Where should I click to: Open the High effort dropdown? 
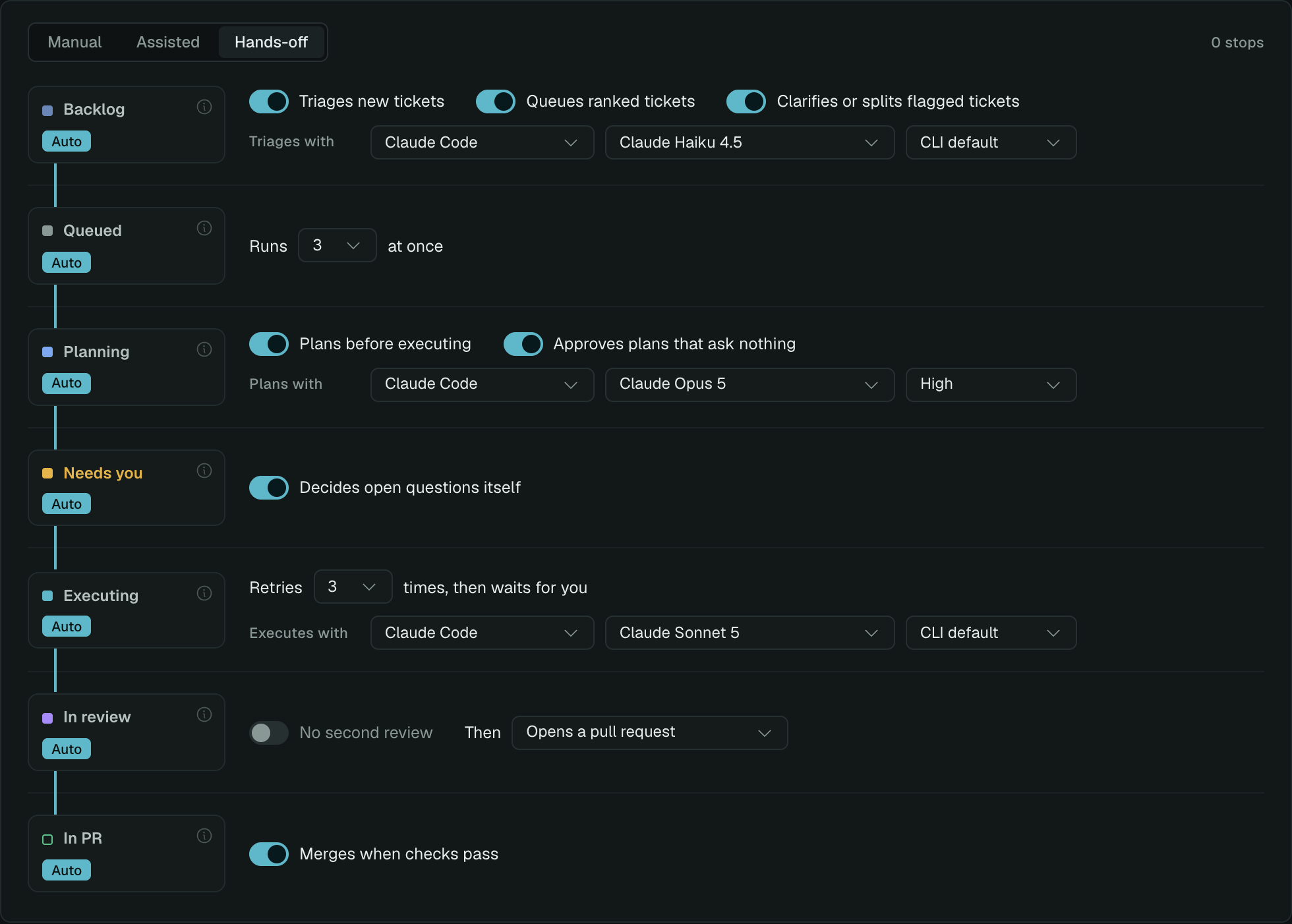[991, 385]
